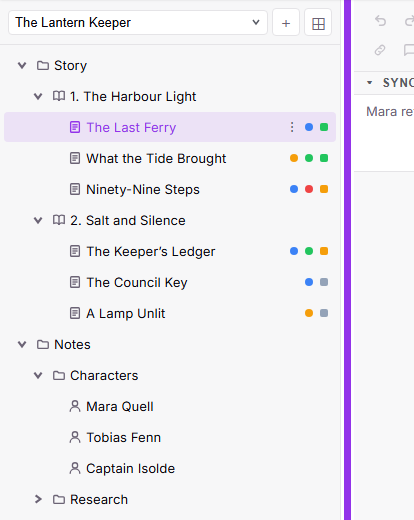Click green square on The Last Ferry
The image size is (414, 520).
click(324, 127)
